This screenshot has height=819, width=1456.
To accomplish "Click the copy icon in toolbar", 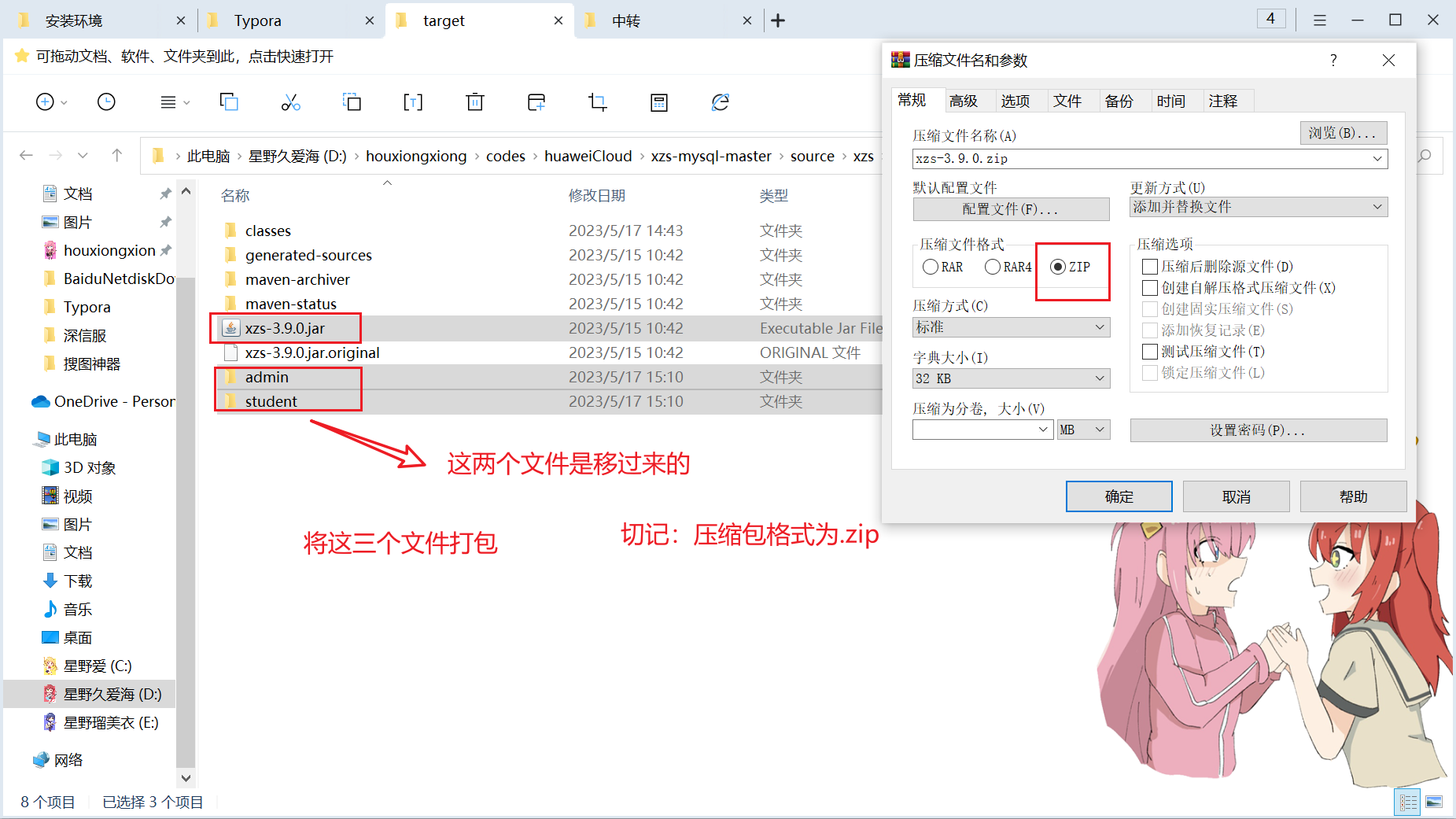I will (229, 102).
